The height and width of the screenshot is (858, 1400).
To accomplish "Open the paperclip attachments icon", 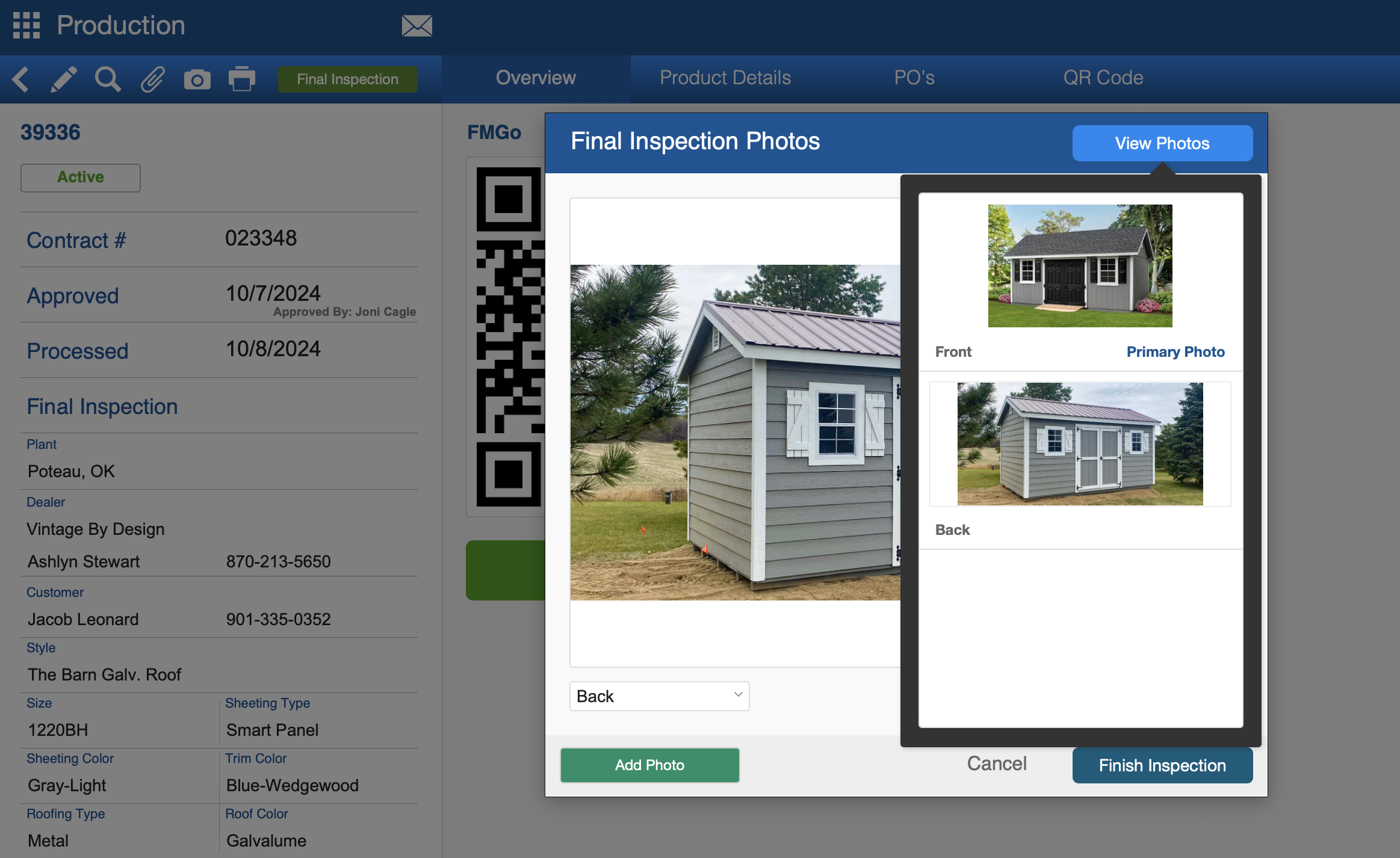I will 153,79.
